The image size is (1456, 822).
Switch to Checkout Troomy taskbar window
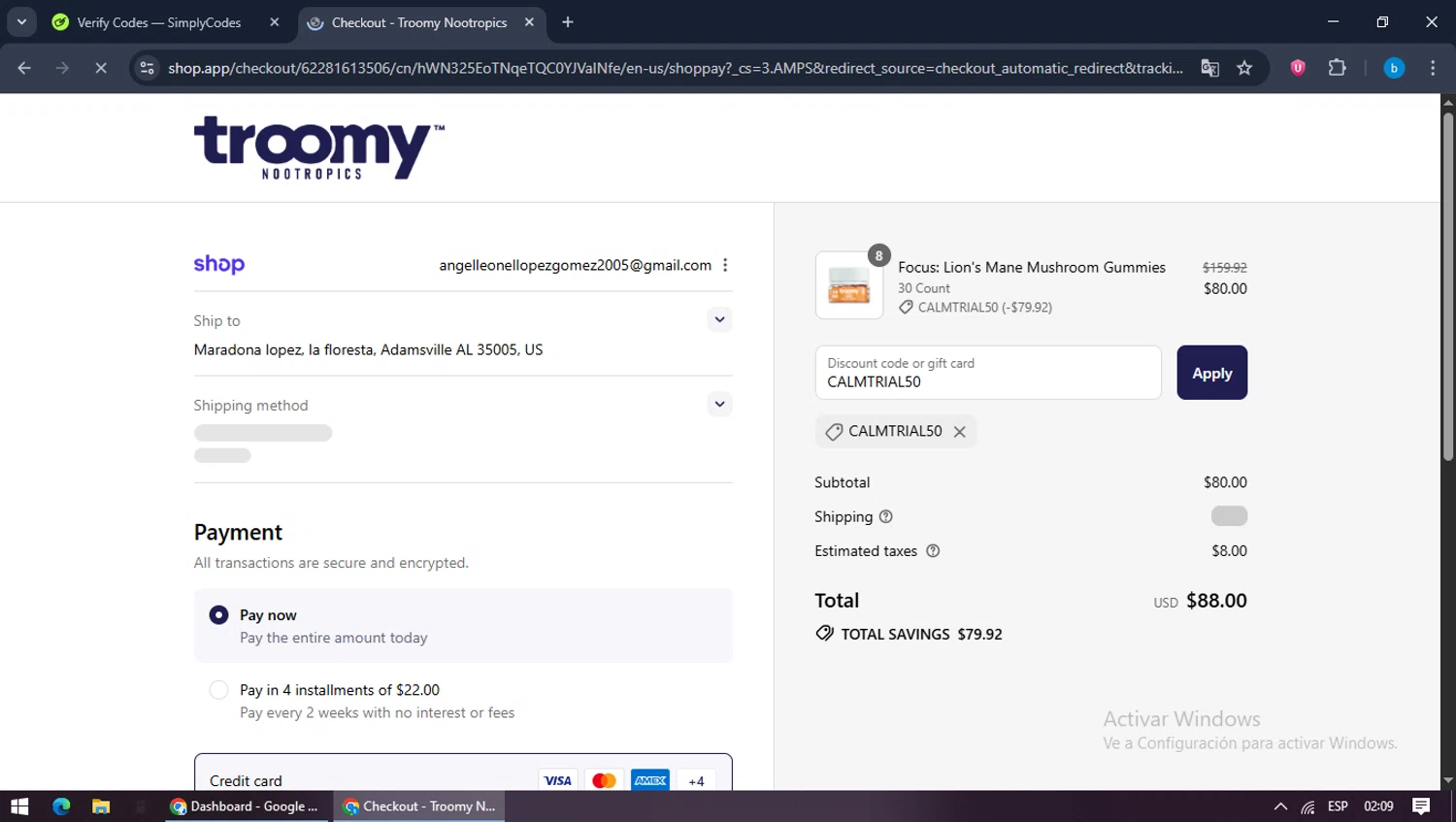[x=419, y=806]
